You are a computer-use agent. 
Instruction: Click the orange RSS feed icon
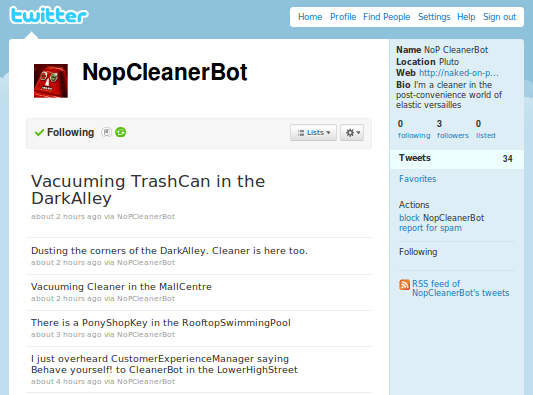[405, 285]
